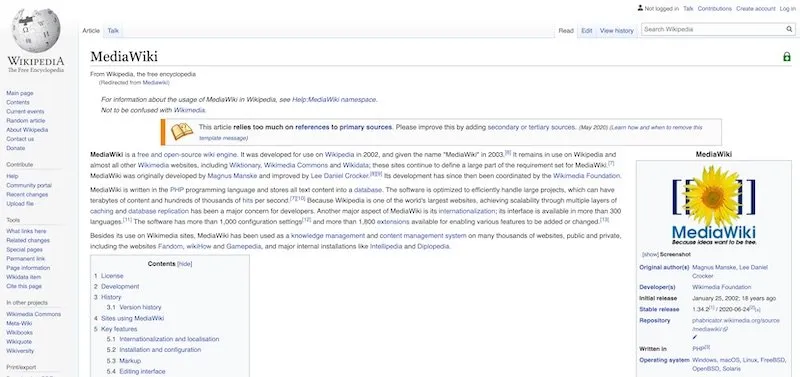Click Cite this page
Image resolution: width=800 pixels, height=377 pixels.
click(x=24, y=287)
